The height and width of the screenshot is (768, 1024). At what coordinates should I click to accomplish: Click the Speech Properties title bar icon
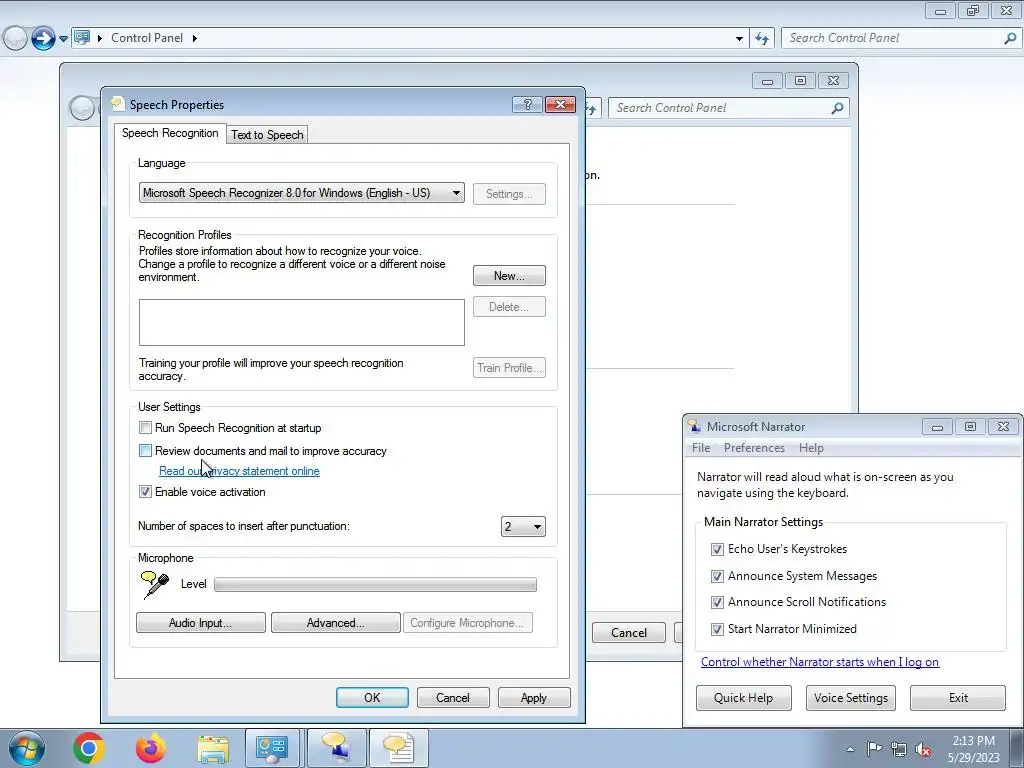118,103
